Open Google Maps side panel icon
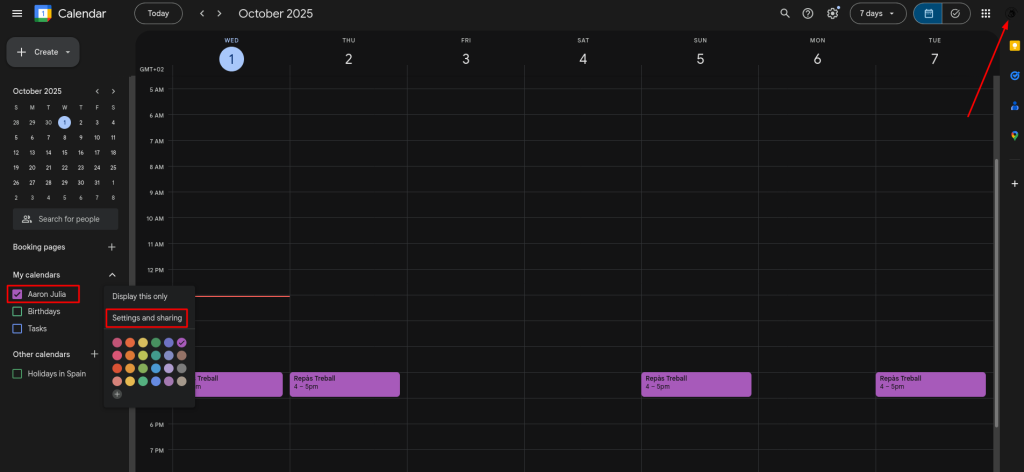 (1014, 135)
